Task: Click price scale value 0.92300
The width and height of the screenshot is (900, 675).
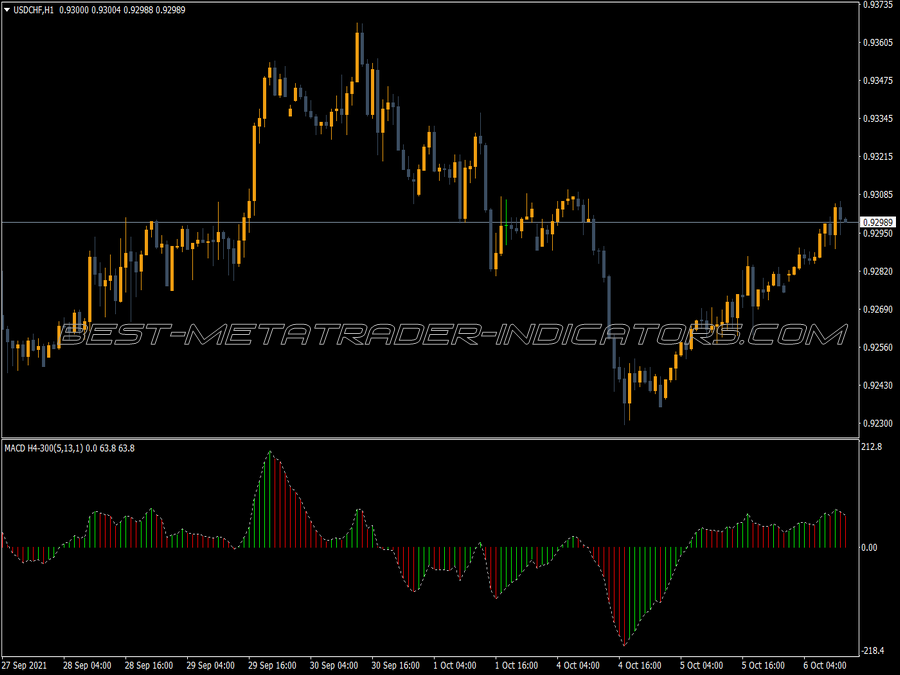Action: (878, 423)
